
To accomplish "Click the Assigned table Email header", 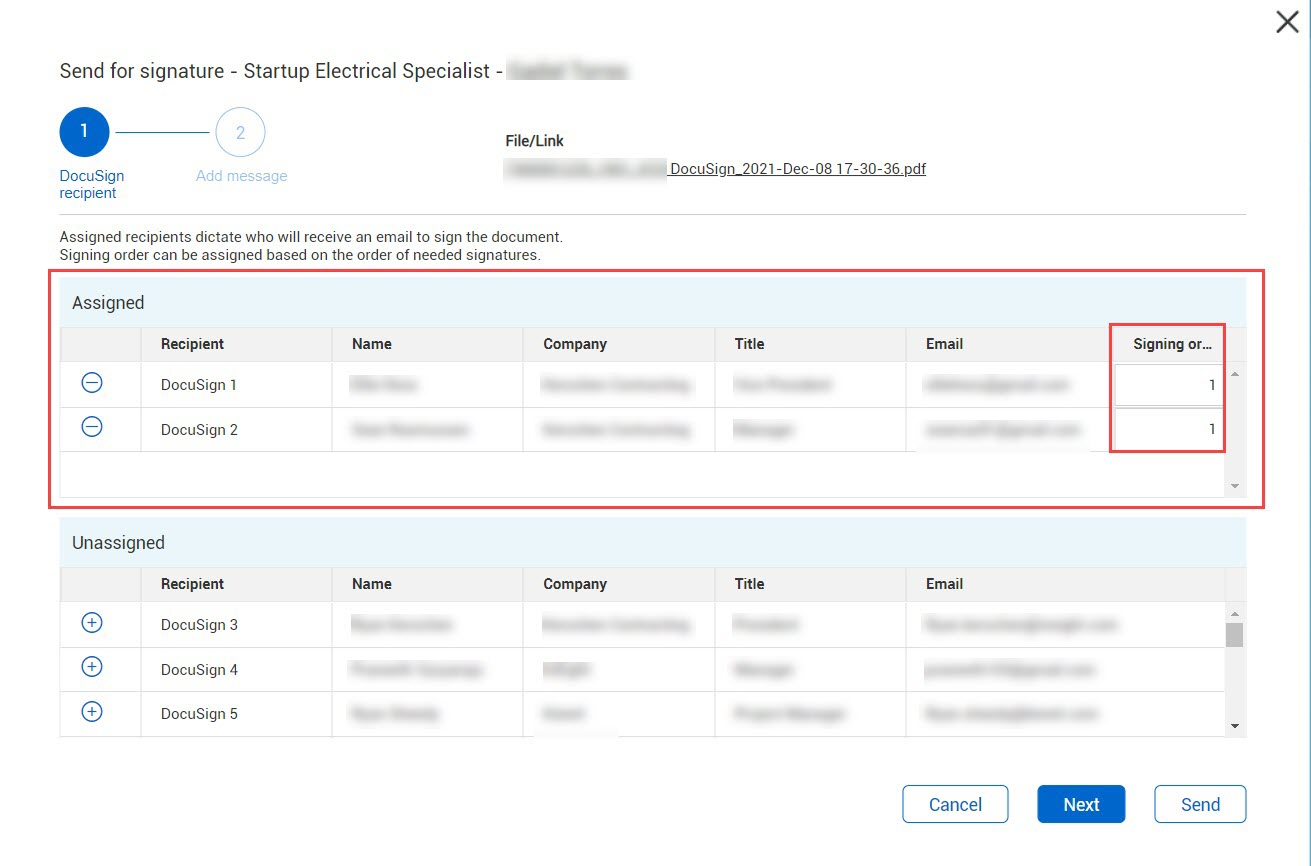I will pyautogui.click(x=1010, y=344).
